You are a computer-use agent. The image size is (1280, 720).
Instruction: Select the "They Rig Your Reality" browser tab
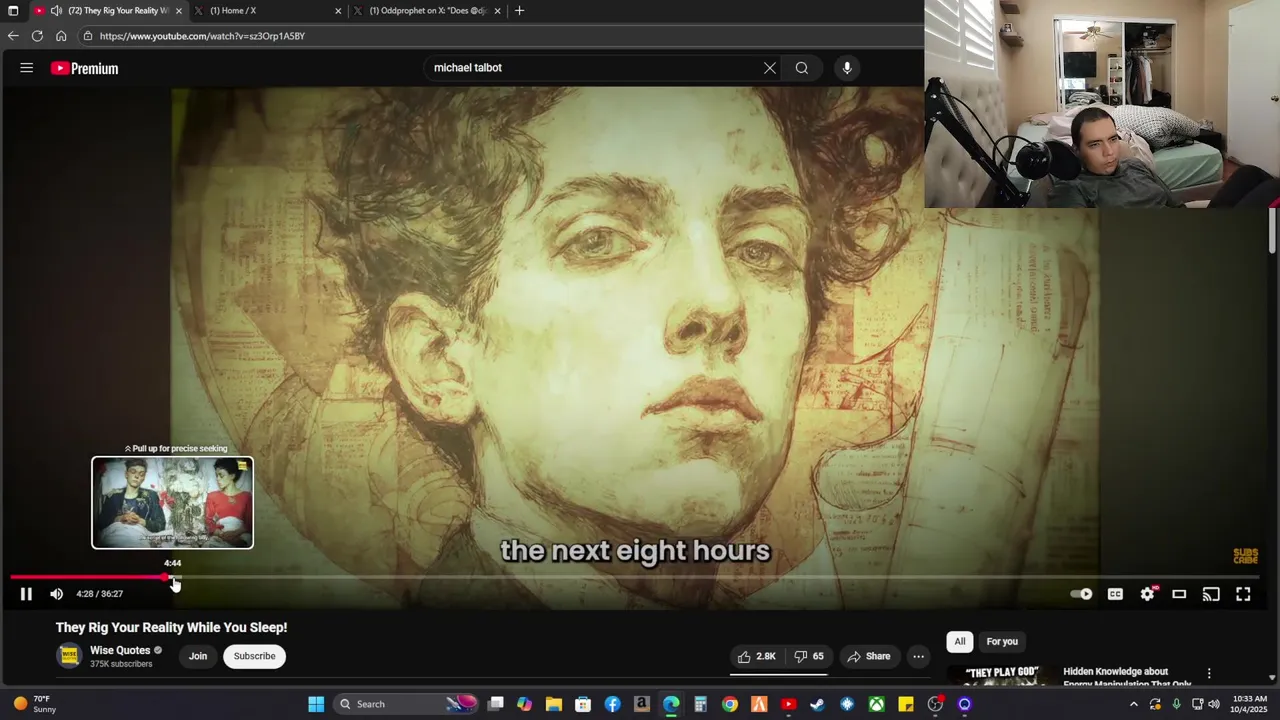(108, 11)
